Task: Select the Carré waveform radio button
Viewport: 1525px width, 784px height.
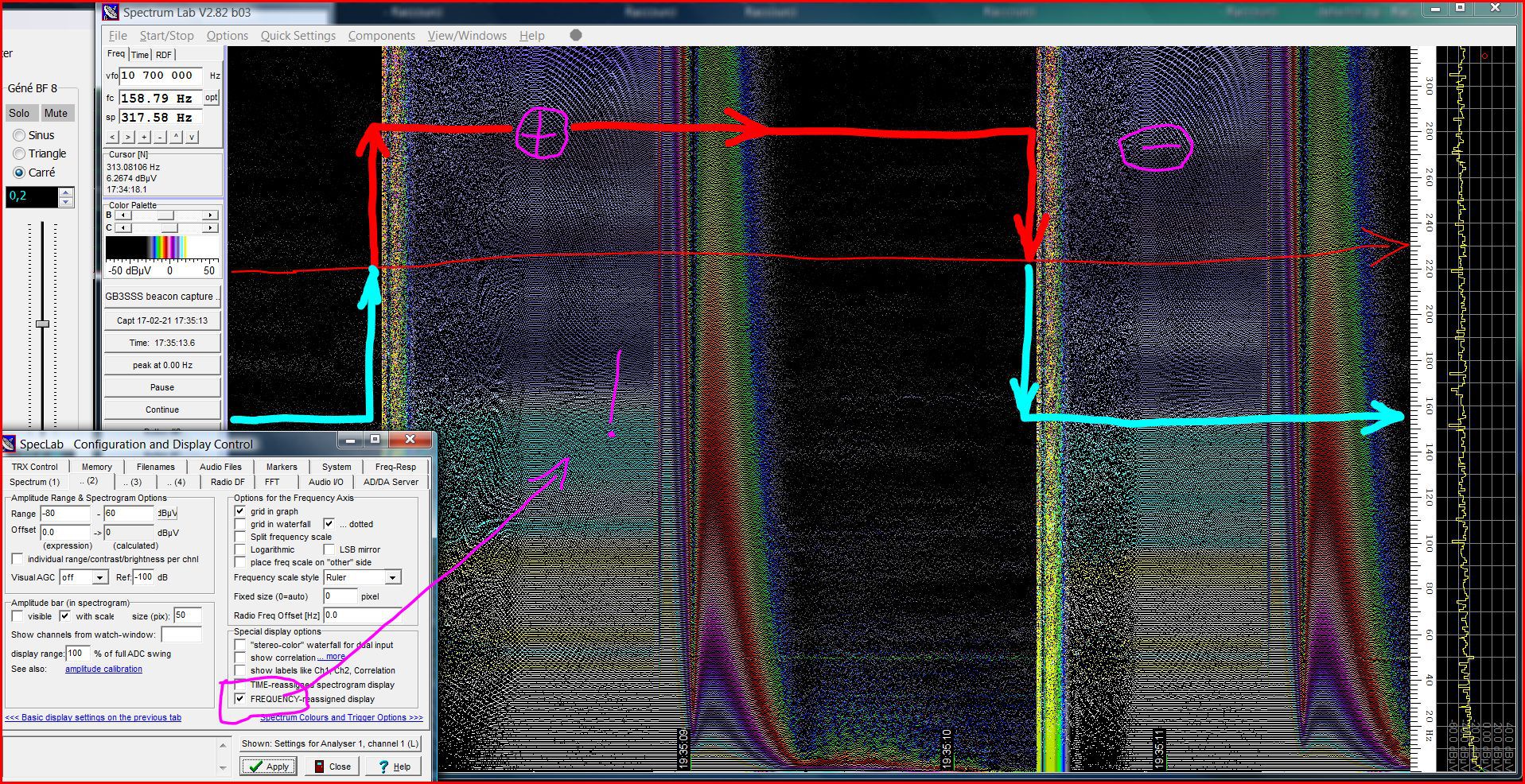Action: click(x=19, y=173)
